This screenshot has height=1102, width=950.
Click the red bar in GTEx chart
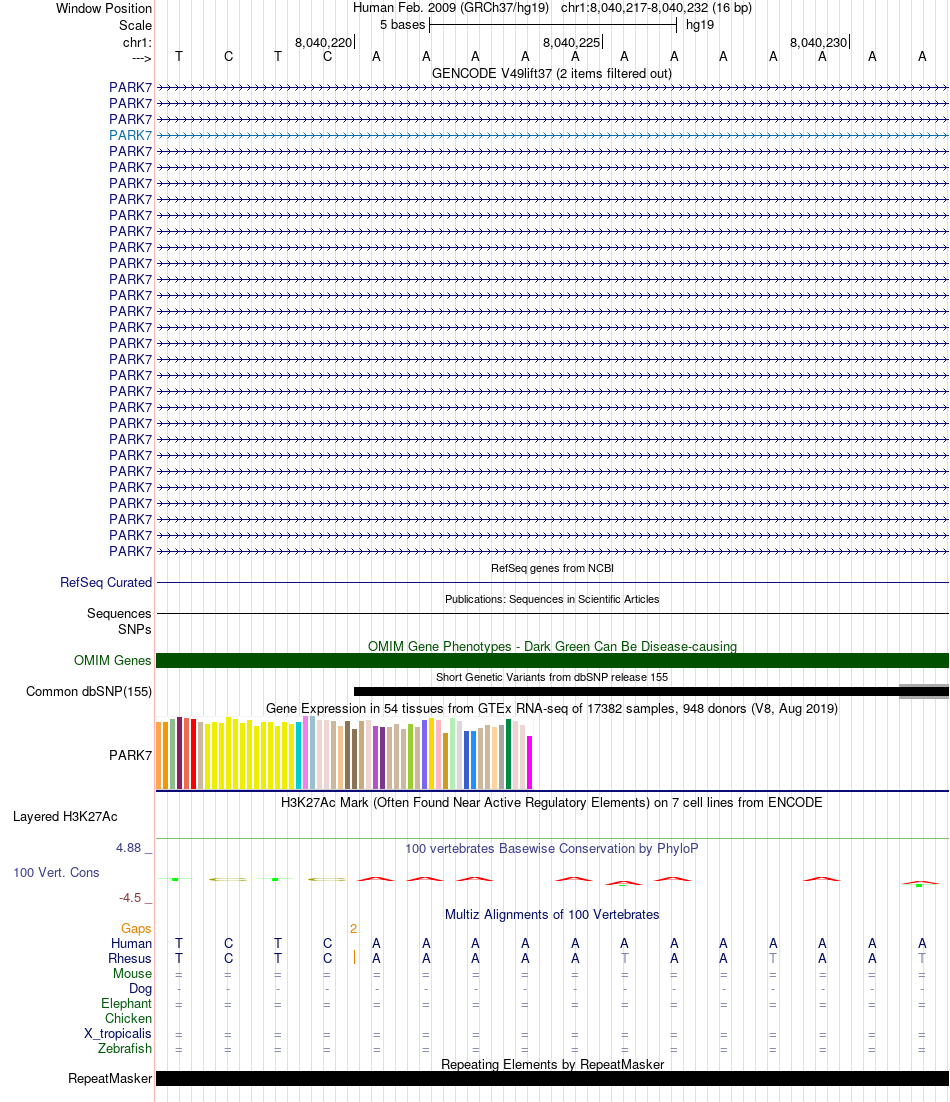click(x=193, y=754)
